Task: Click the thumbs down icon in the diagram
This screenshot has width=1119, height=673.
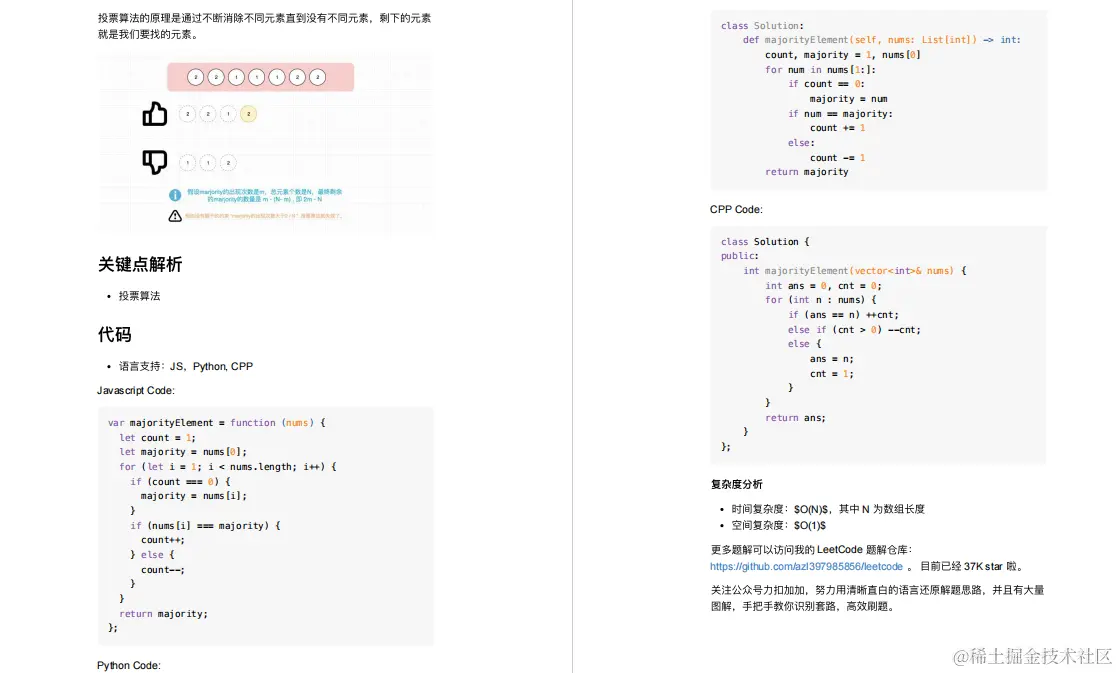Action: (x=156, y=162)
